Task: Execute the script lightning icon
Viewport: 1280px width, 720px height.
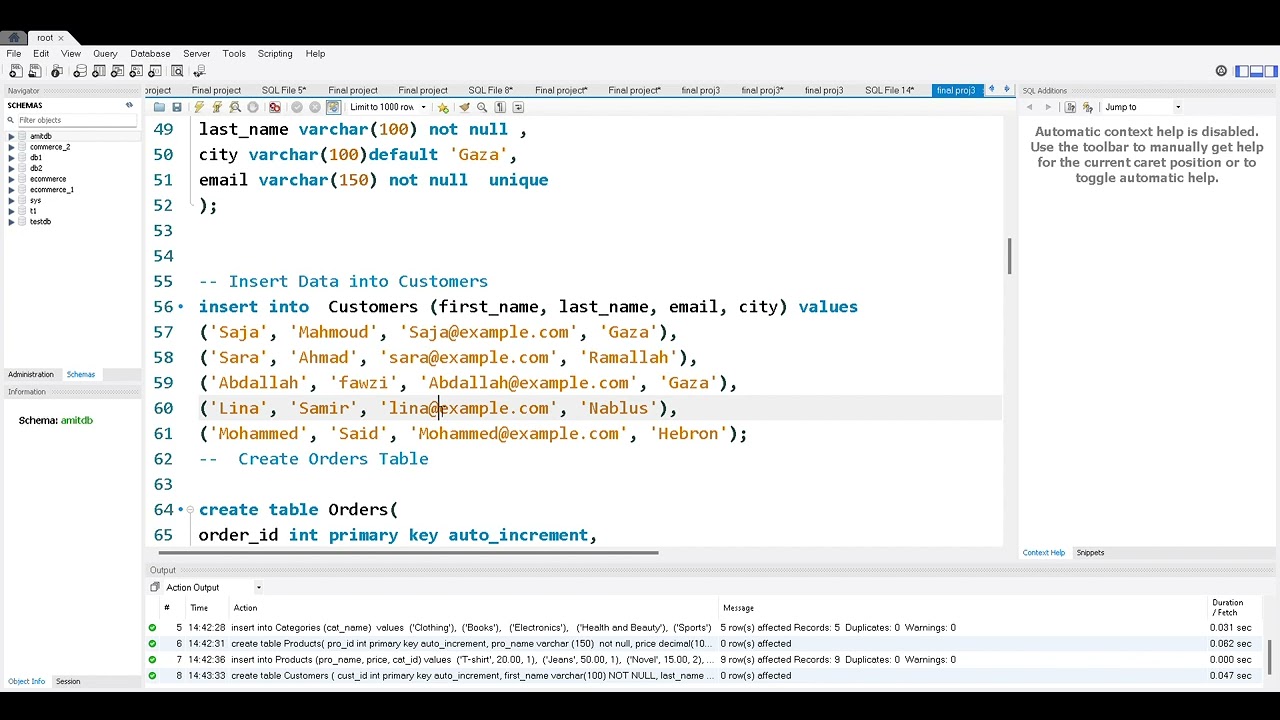Action: click(199, 107)
